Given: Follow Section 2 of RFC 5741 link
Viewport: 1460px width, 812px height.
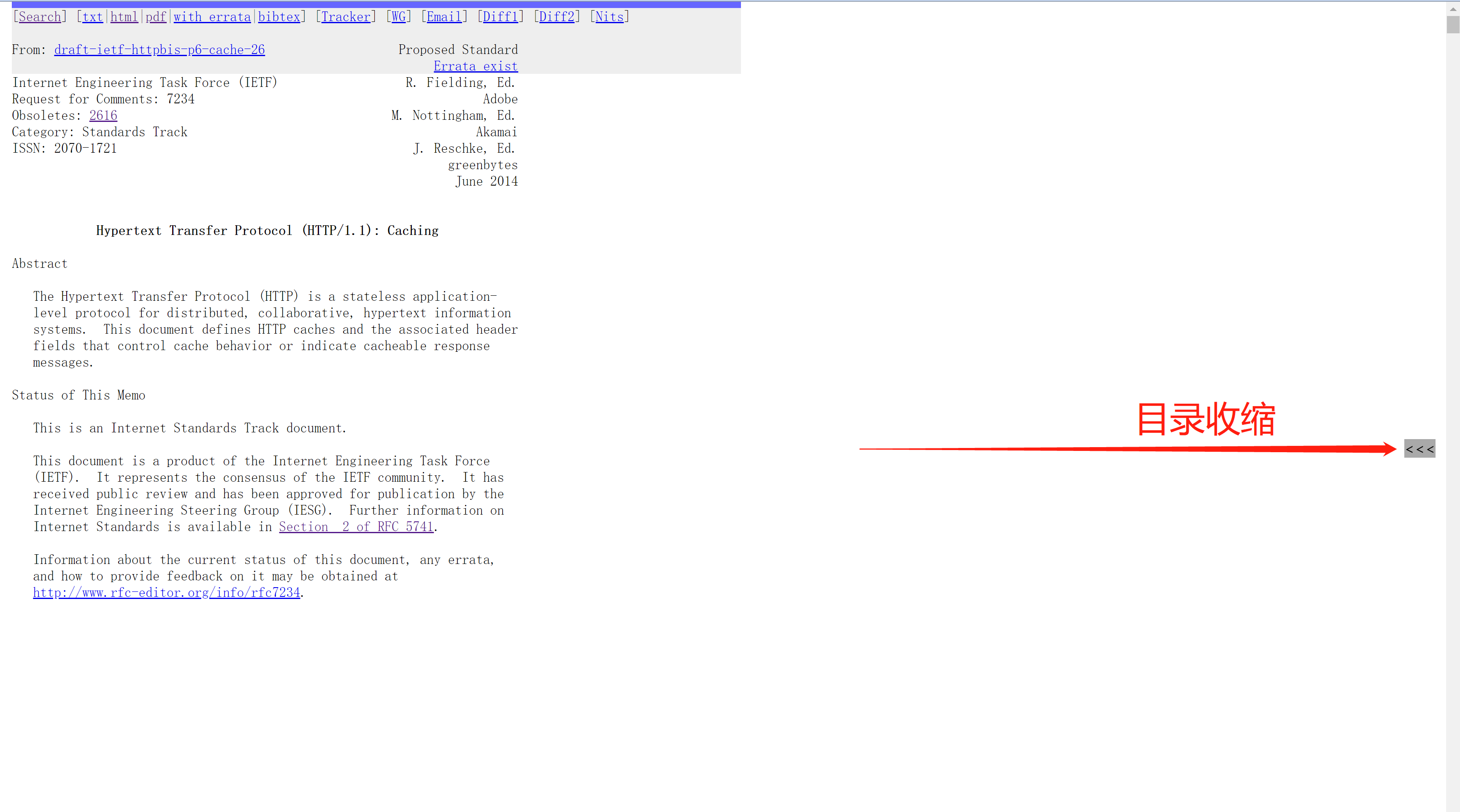Looking at the screenshot, I should (356, 527).
